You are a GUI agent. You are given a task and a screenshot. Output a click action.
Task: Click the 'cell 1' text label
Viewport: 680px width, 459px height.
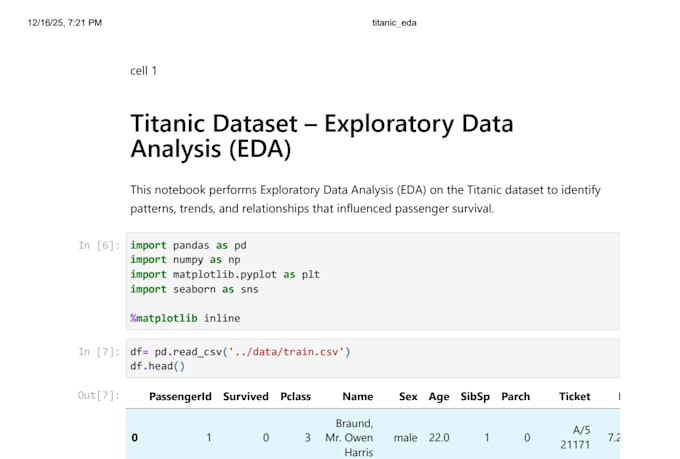[143, 71]
